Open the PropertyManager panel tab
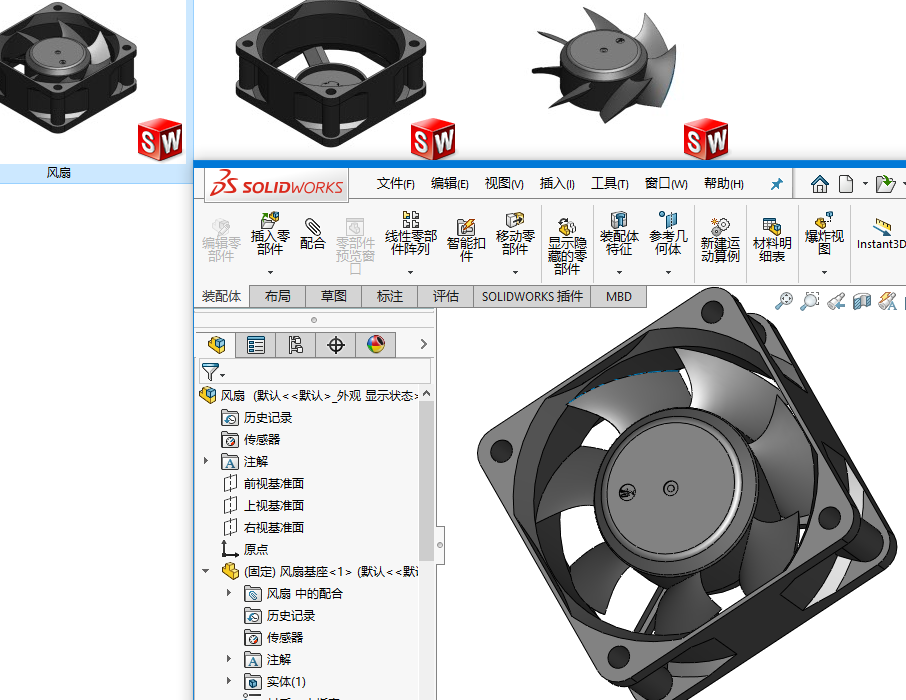The image size is (906, 700). (x=255, y=345)
